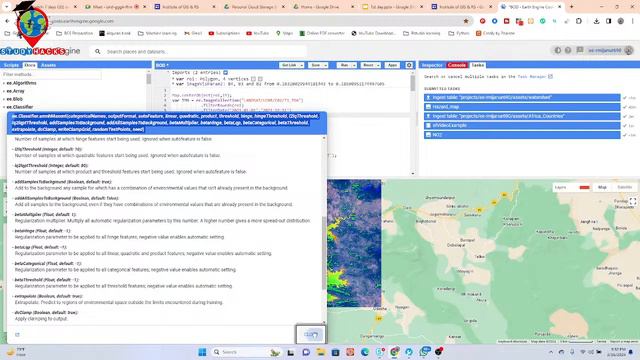Image resolution: width=640 pixels, height=360 pixels.
Task: Click the Earth Engine search magnifier icon
Action: (x=98, y=51)
